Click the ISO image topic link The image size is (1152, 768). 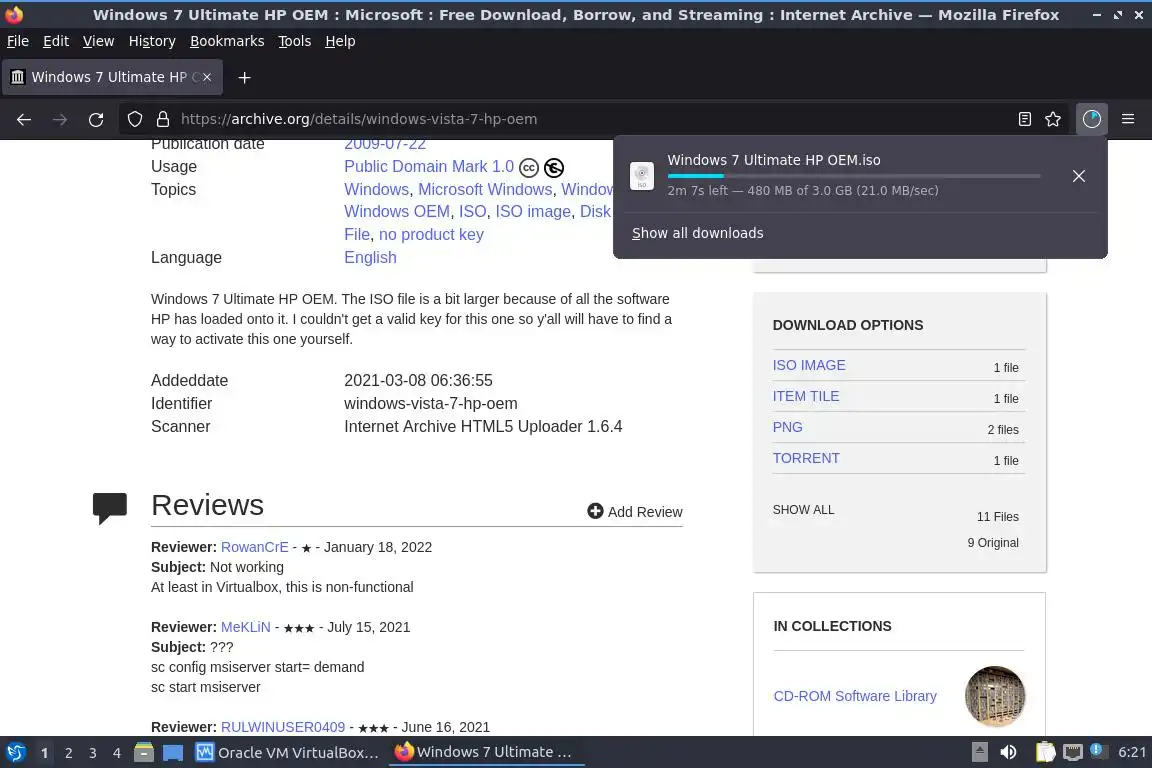point(533,212)
